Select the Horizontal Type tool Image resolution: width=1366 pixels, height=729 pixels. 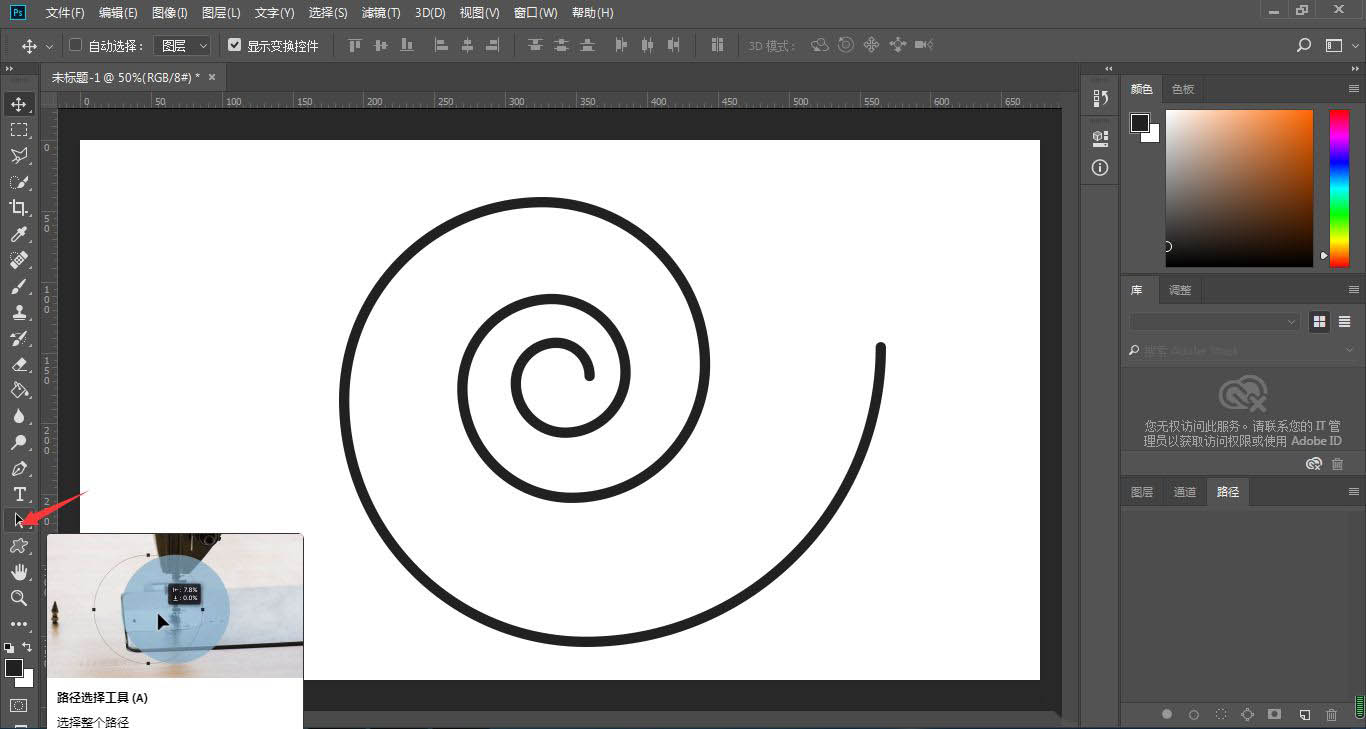(x=19, y=494)
